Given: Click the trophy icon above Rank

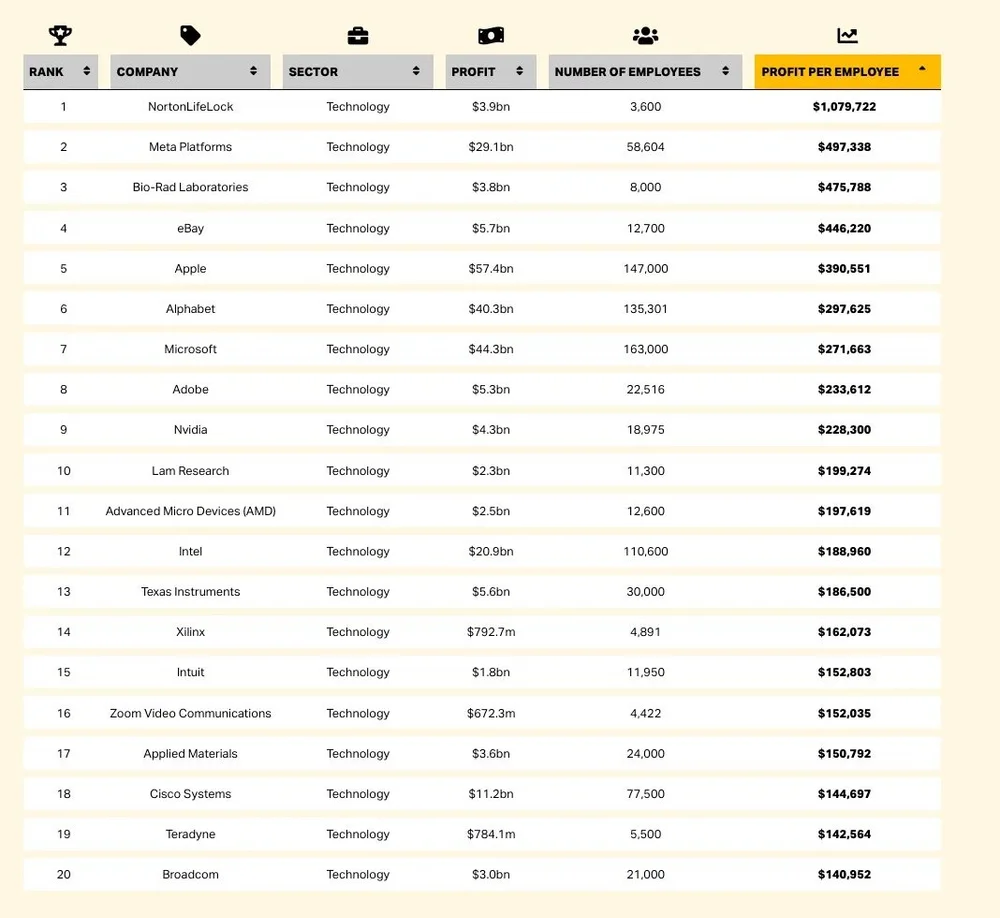Looking at the screenshot, I should click(61, 35).
